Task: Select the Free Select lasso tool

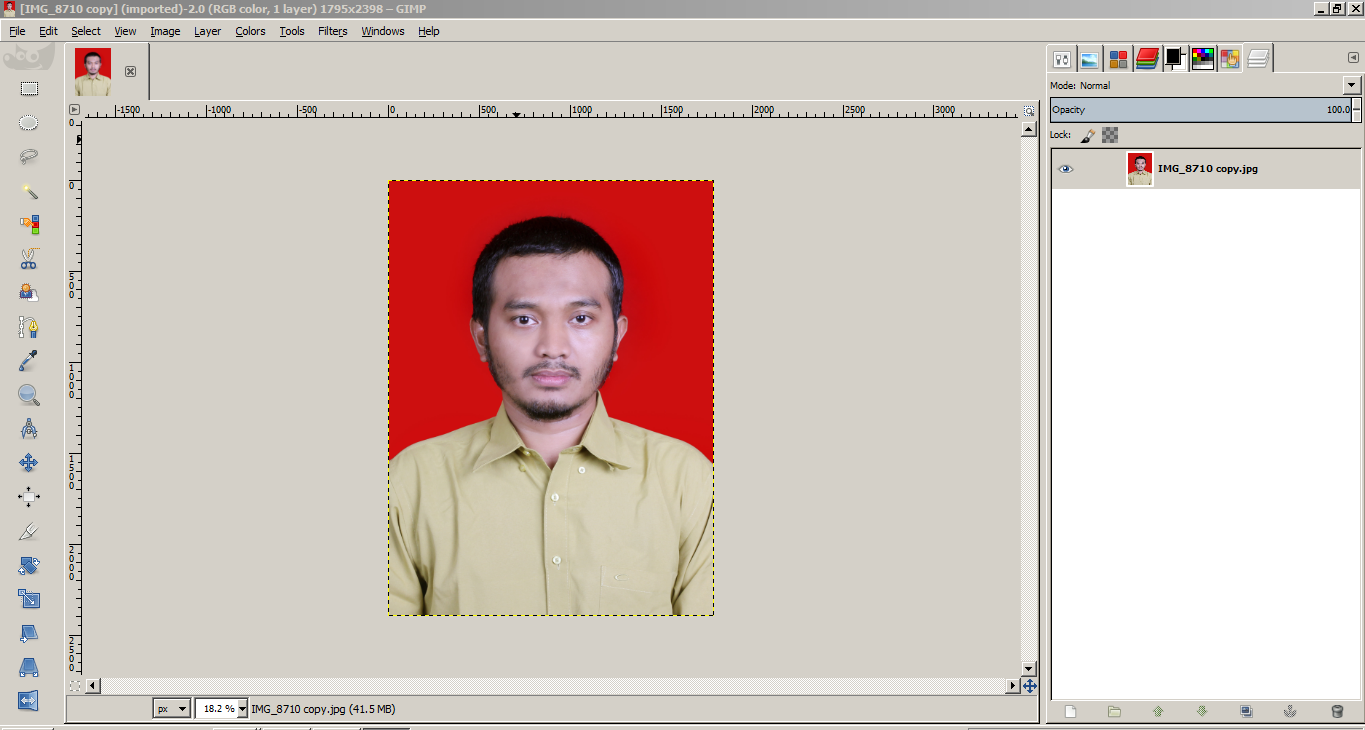Action: tap(29, 157)
